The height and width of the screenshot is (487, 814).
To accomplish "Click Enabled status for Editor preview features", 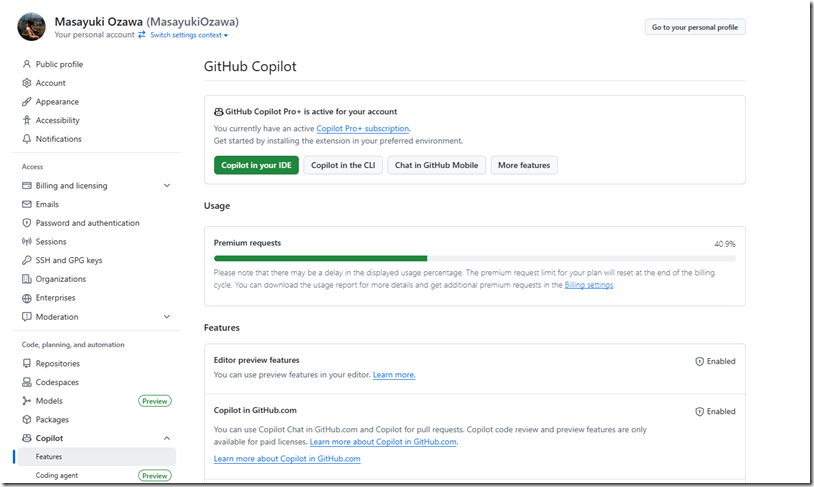I will pyautogui.click(x=721, y=361).
